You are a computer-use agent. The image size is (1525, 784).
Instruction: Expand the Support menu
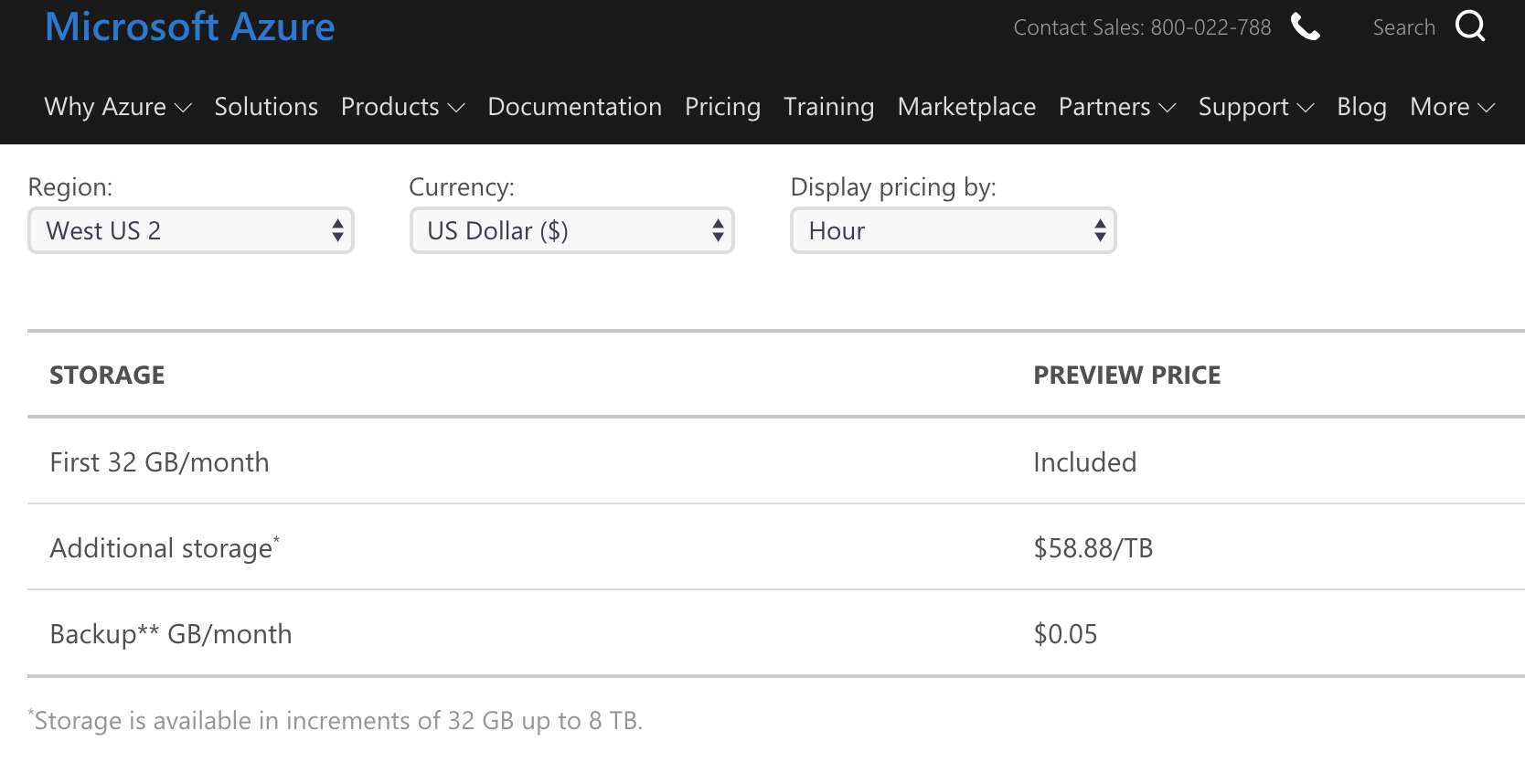1256,107
